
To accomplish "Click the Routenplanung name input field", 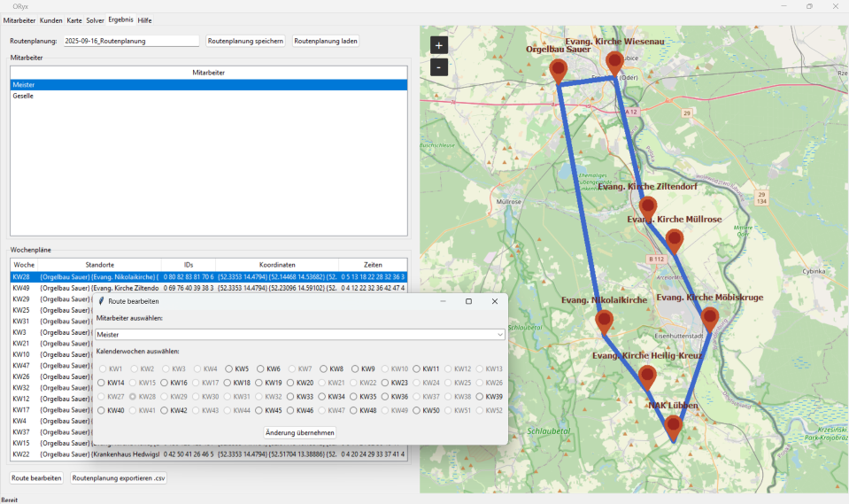I will click(130, 41).
